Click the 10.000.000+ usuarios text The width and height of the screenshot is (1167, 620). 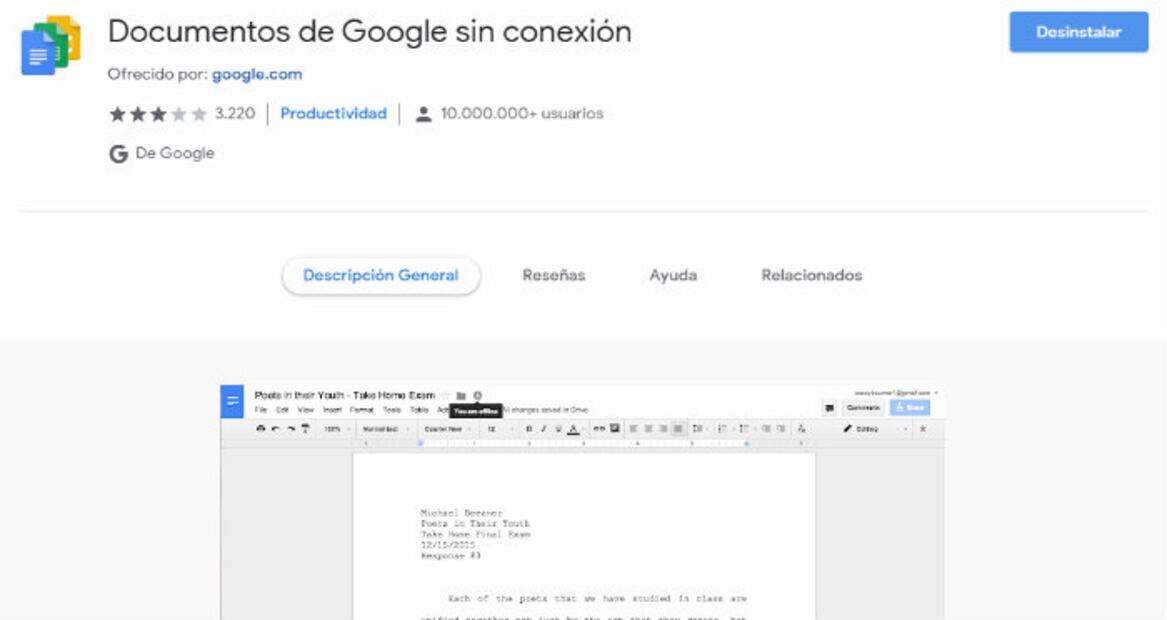coord(522,114)
